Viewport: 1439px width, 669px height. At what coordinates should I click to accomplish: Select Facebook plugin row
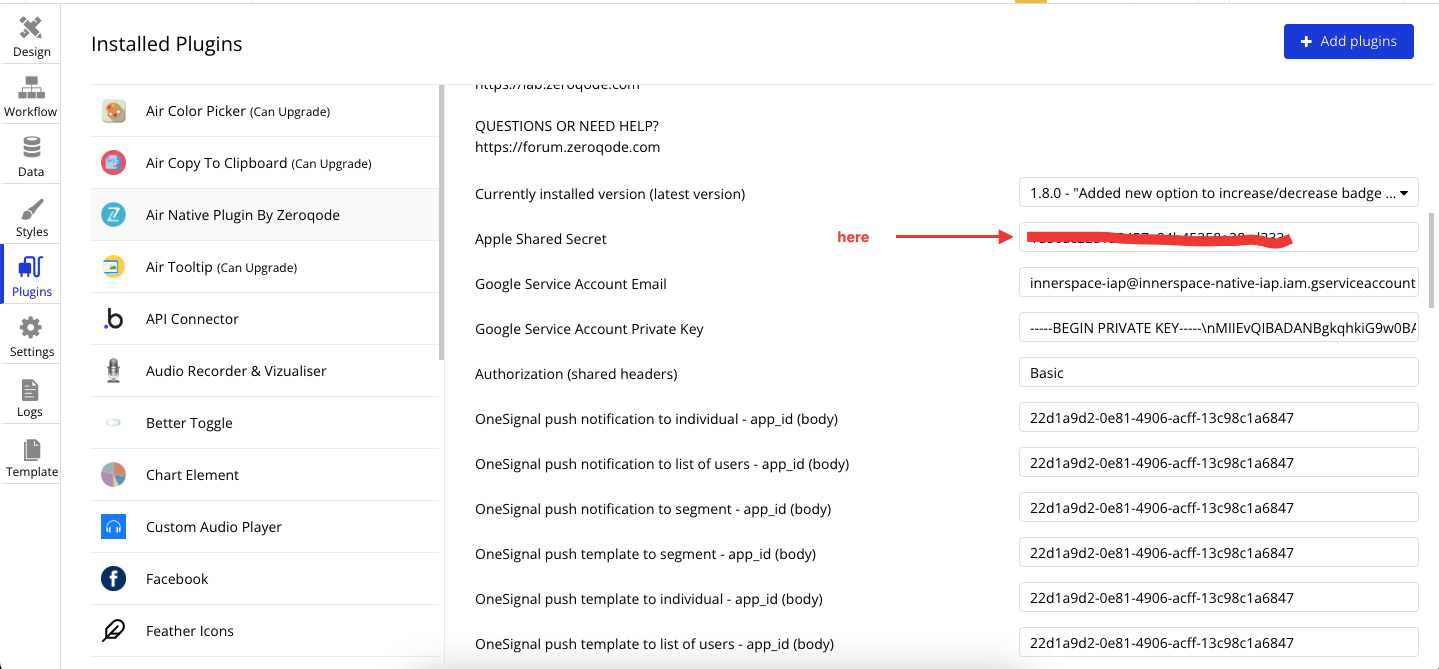coord(265,579)
